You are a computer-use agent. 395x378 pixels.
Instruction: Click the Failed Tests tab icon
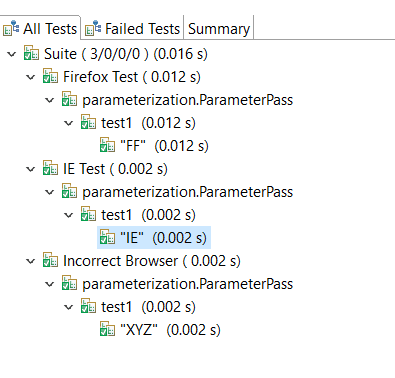pos(93,28)
